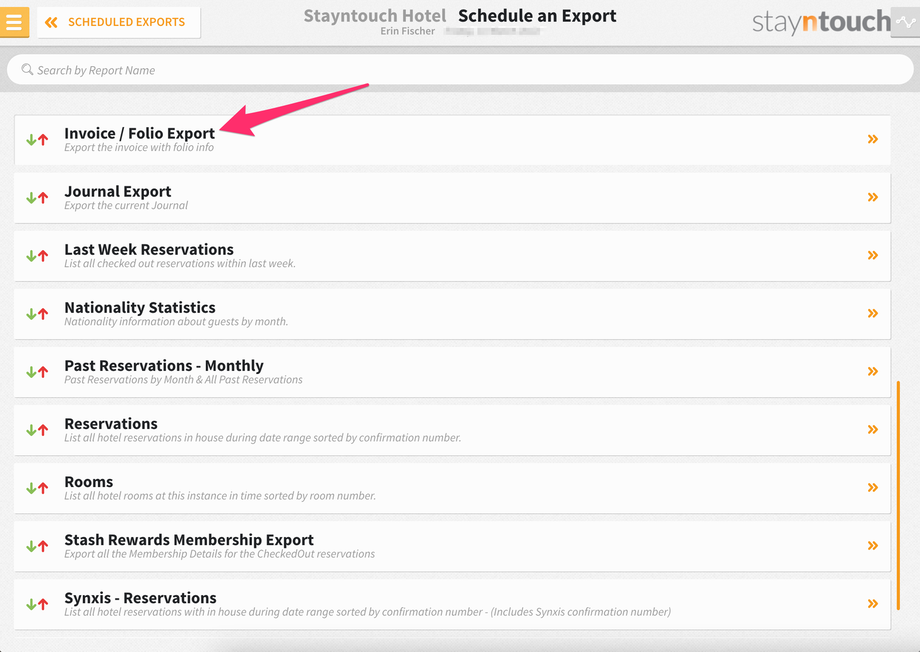Click 'List all checked out reservations within last week.'
Image resolution: width=920 pixels, height=652 pixels.
(180, 263)
